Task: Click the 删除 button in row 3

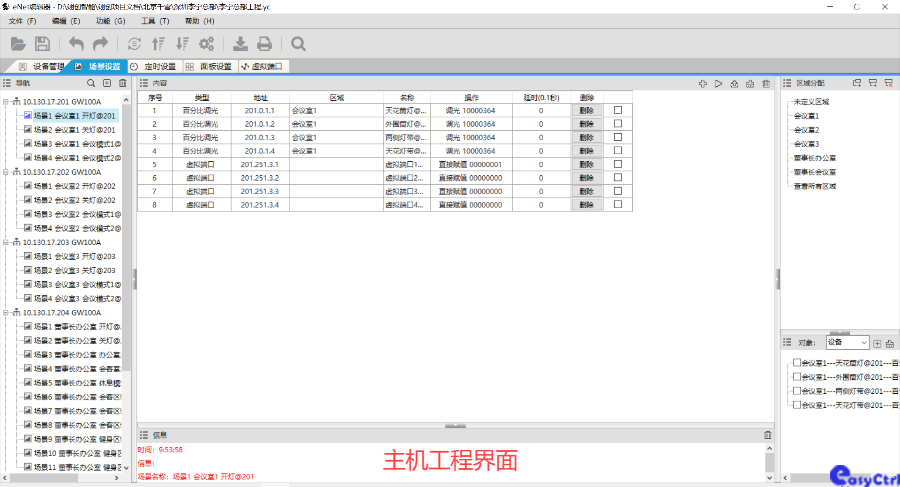Action: tap(587, 137)
